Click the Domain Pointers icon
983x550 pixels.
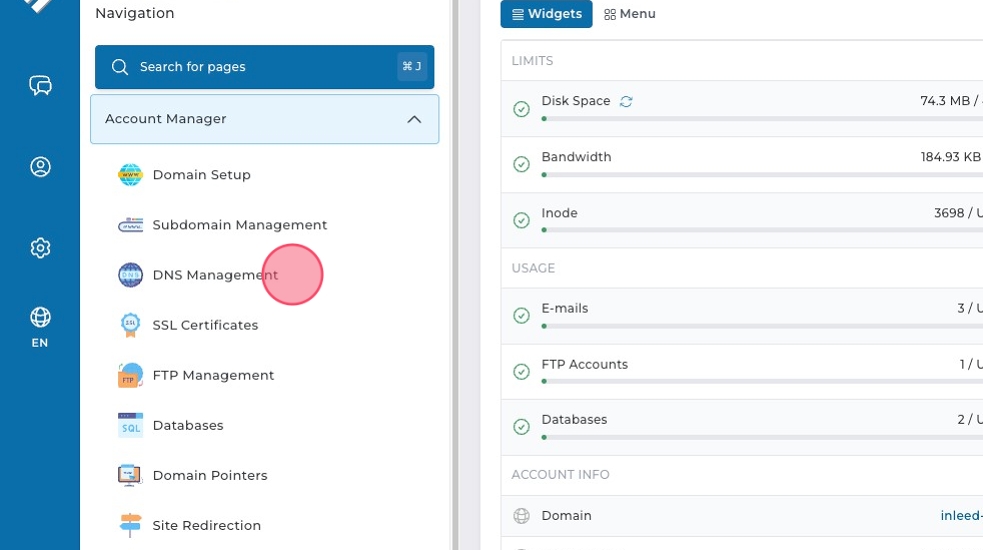click(130, 475)
